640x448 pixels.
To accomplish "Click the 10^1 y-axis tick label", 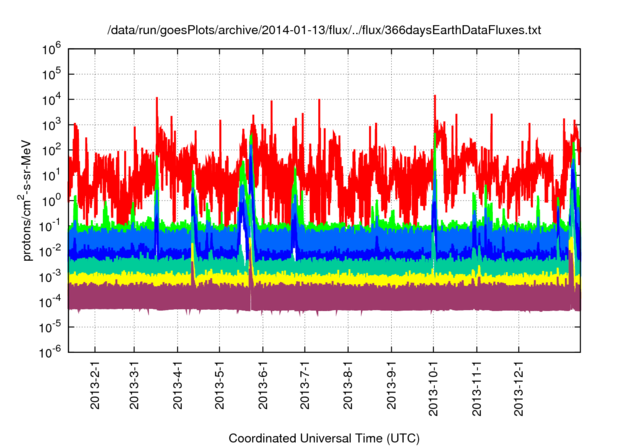I will pyautogui.click(x=51, y=175).
